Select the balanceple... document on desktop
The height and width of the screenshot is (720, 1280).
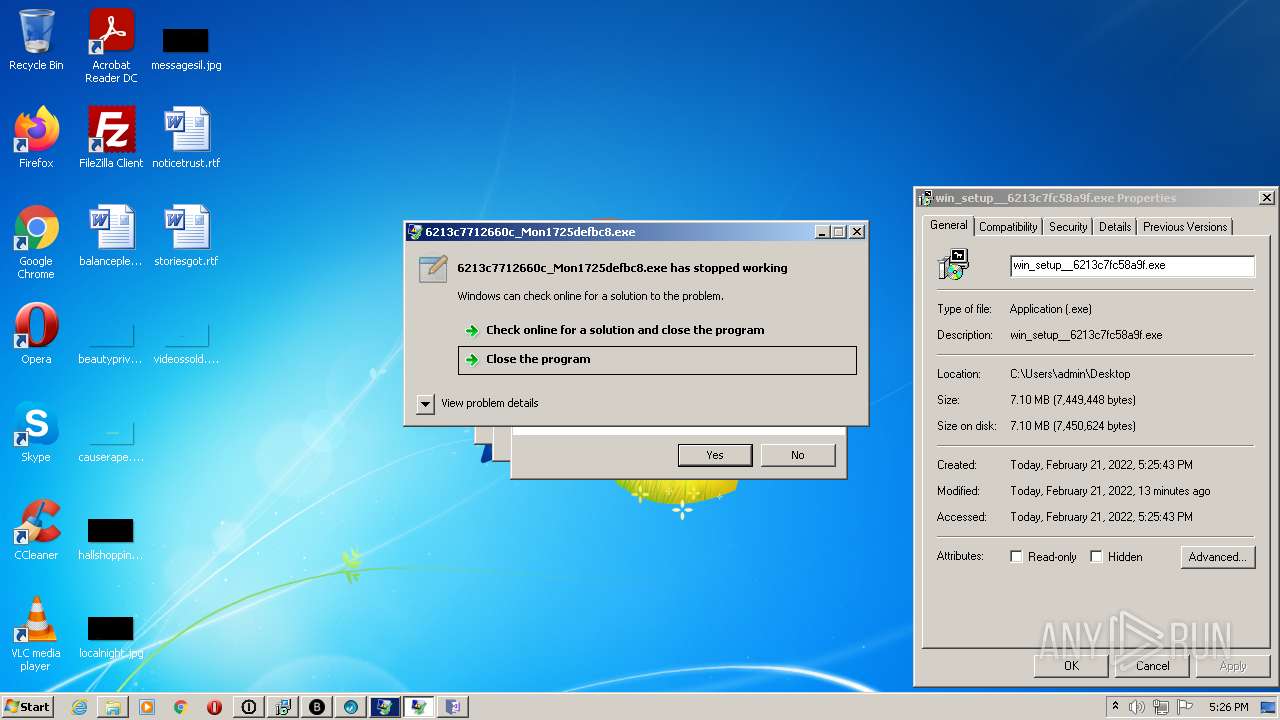111,236
